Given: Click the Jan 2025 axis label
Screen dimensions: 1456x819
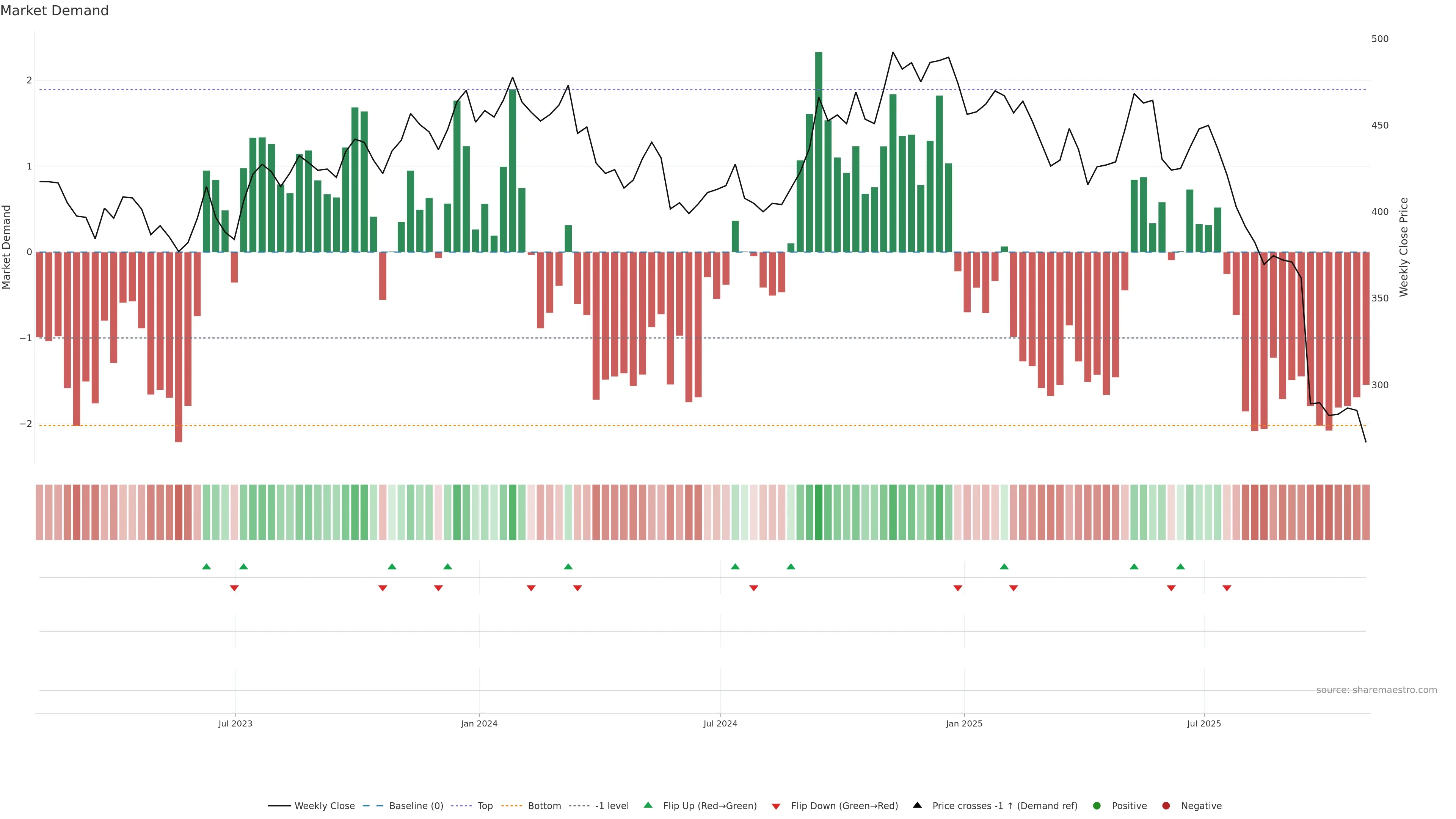Looking at the screenshot, I should tap(964, 723).
